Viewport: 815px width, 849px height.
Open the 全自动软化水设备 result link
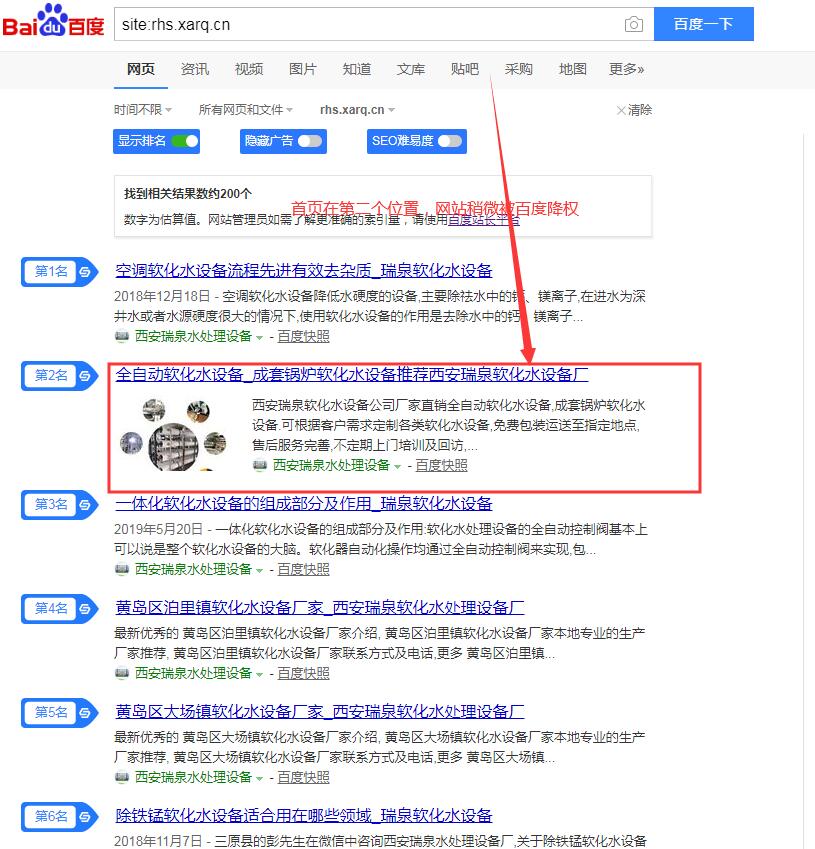click(351, 375)
